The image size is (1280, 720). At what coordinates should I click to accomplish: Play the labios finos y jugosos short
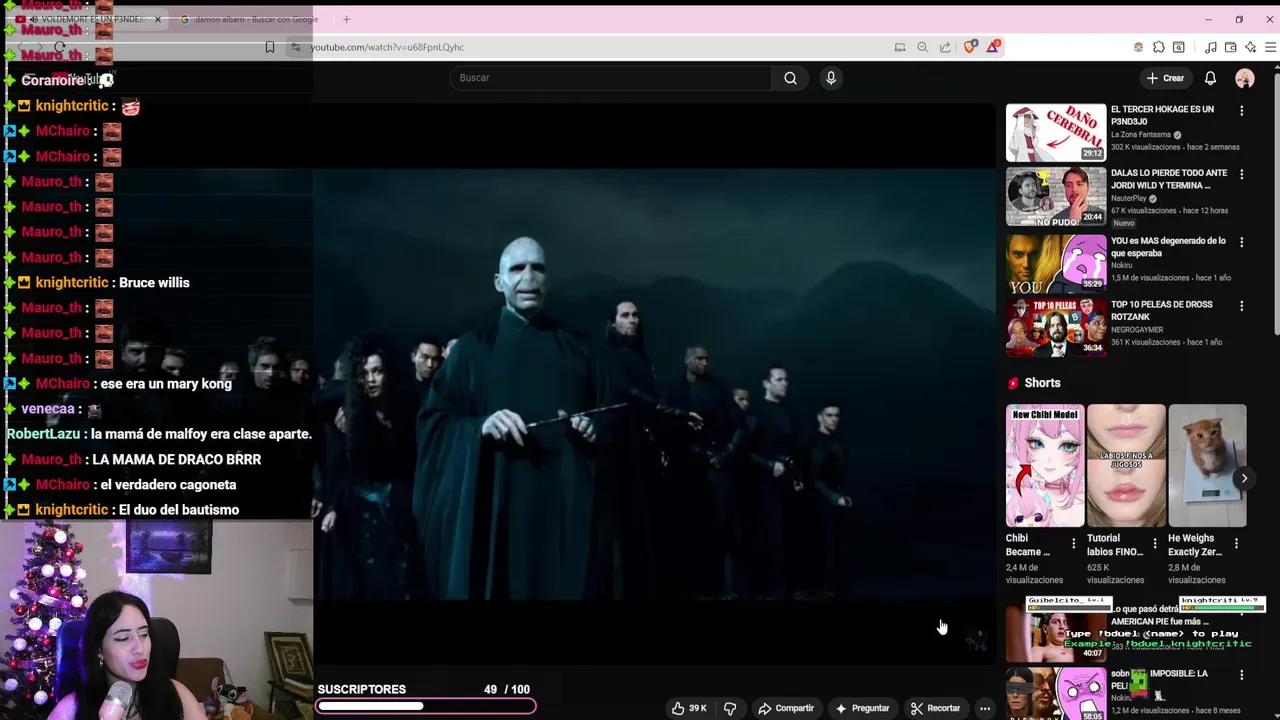tap(1126, 465)
